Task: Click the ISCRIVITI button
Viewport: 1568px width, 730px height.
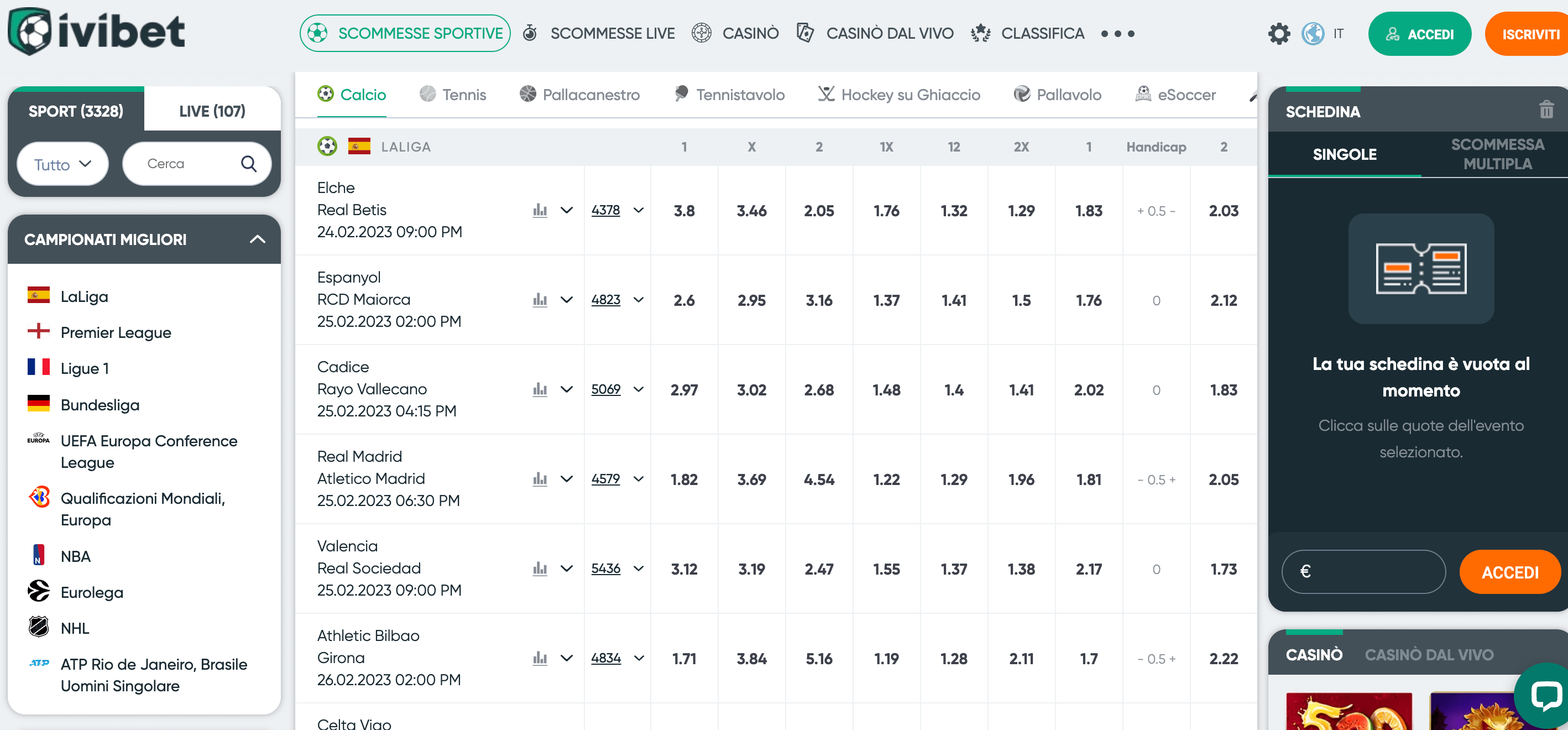Action: (x=1531, y=34)
